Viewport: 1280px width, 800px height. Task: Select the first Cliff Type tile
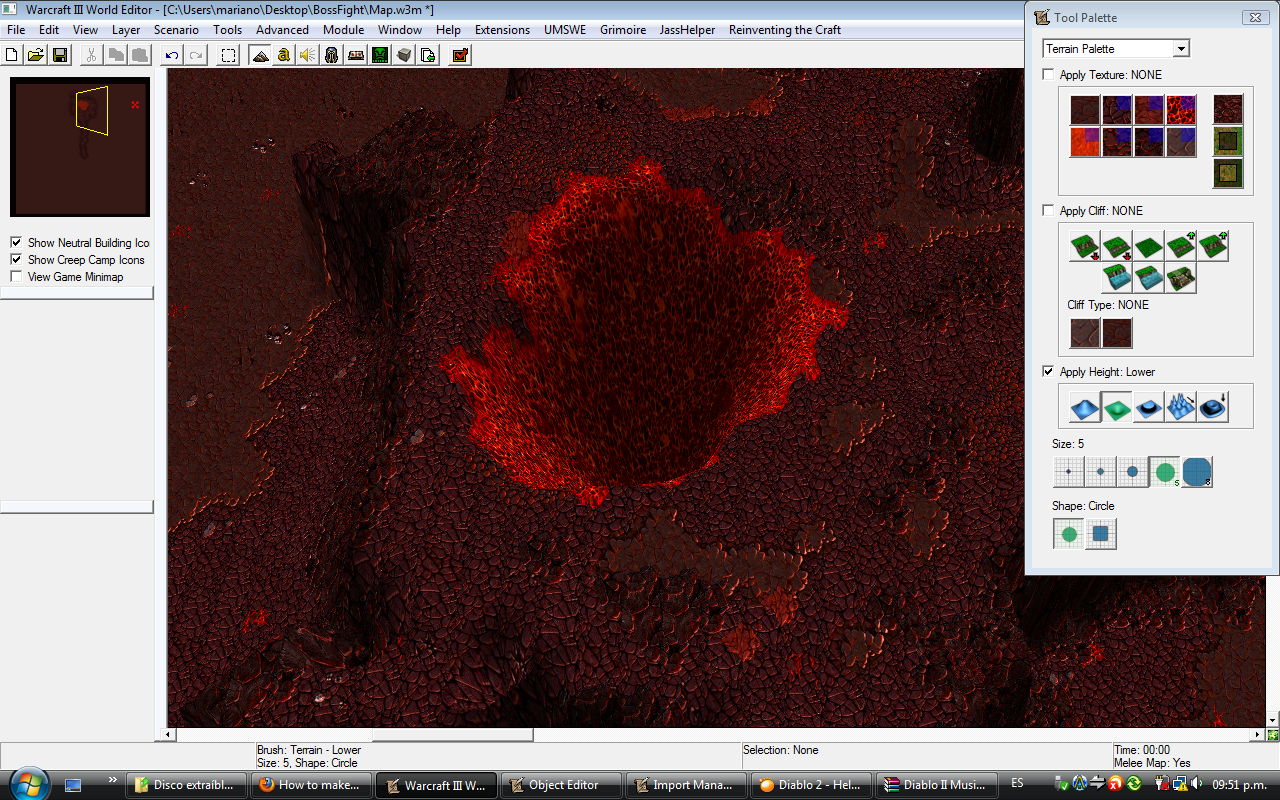click(1084, 333)
